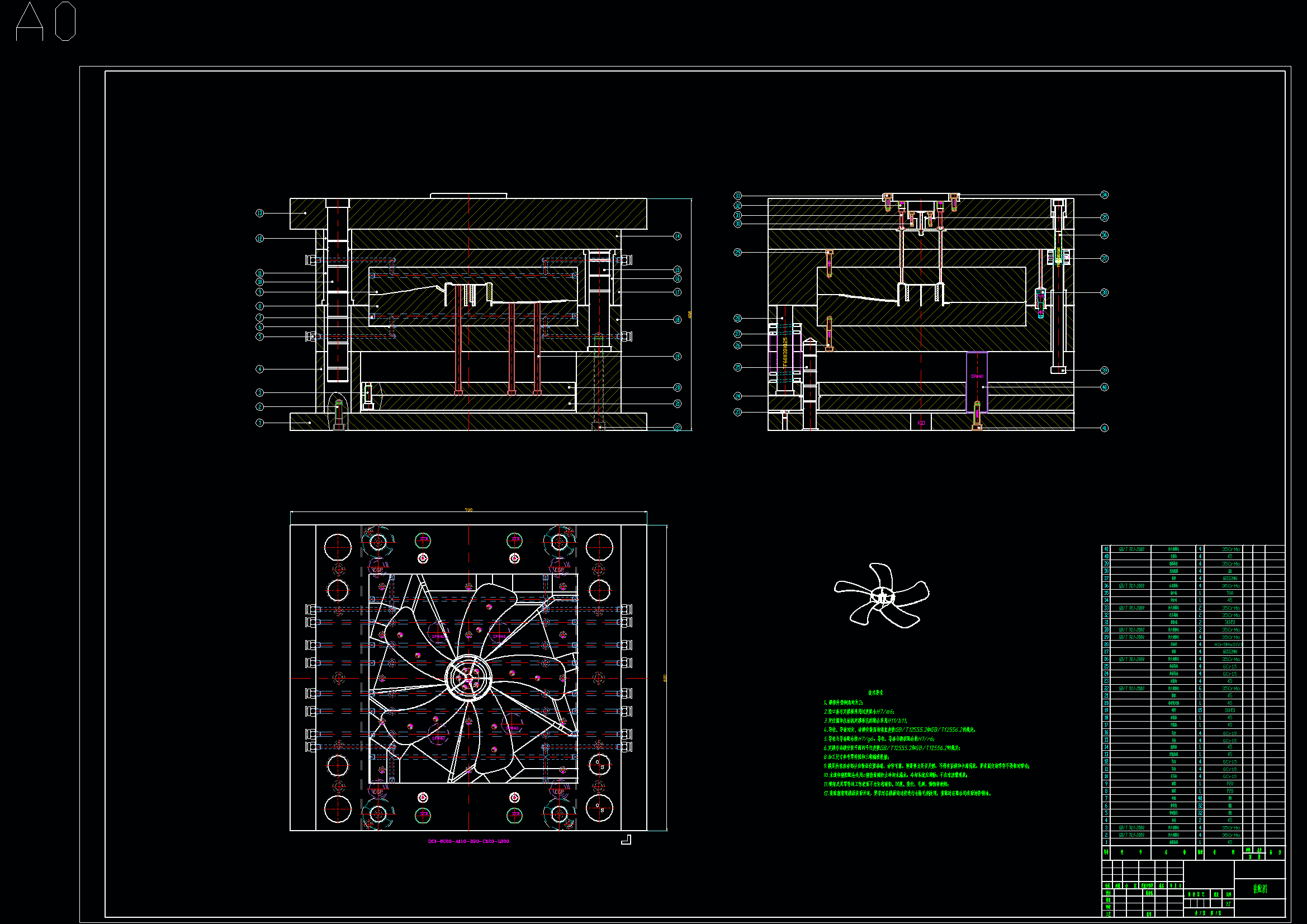Click the DCI-6080-A110-B90-C120-L250 mold base label
Screen dimensions: 1307x924
pyautogui.click(x=468, y=841)
